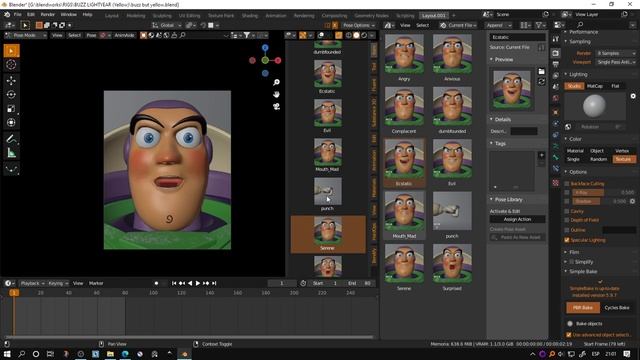Open lighting settings gear icon
Image resolution: width=640 pixels, height=360 pixels.
(633, 96)
